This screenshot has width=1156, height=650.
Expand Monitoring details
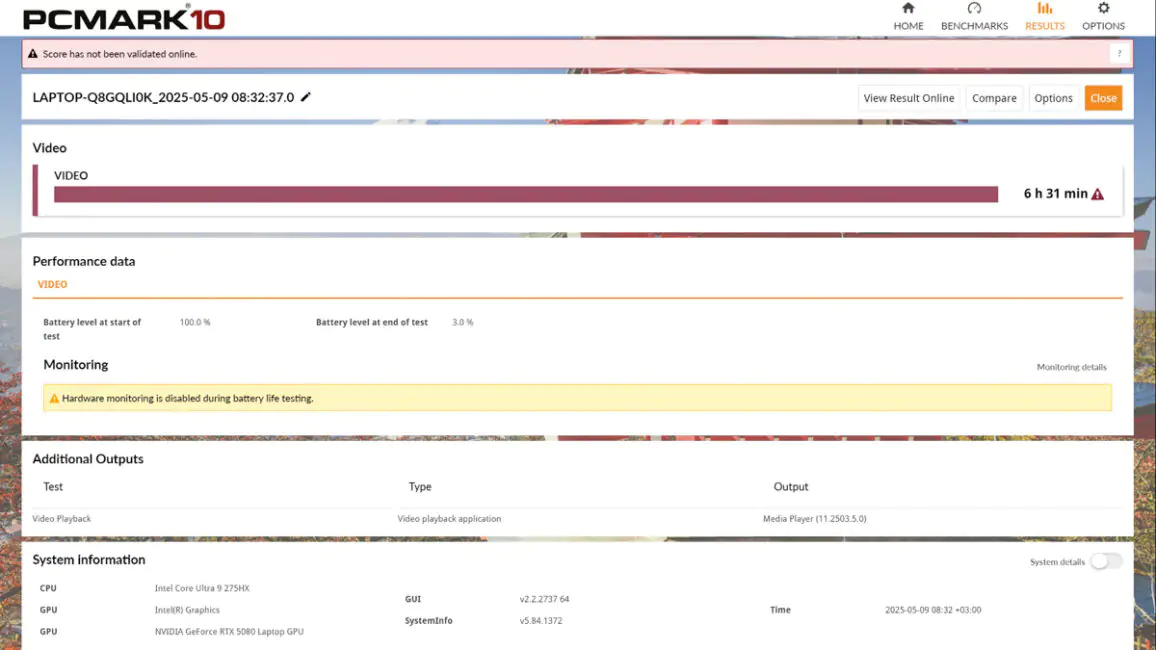tap(1071, 367)
